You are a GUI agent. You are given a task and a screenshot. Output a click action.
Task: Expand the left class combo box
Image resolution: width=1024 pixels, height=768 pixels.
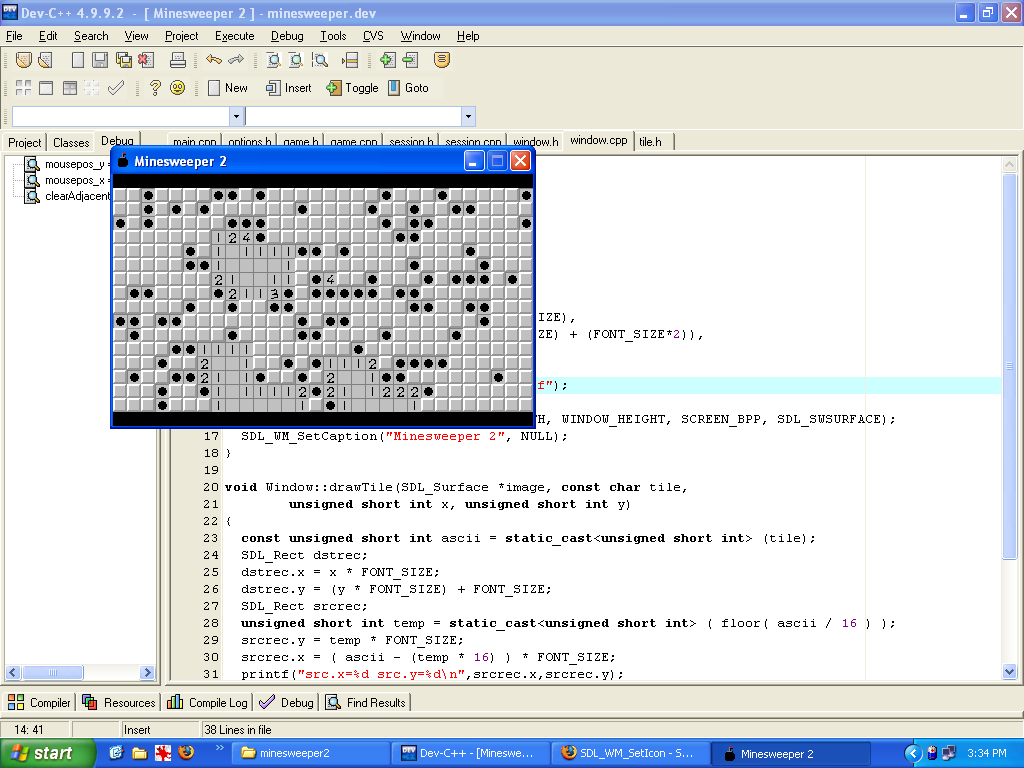pyautogui.click(x=236, y=117)
